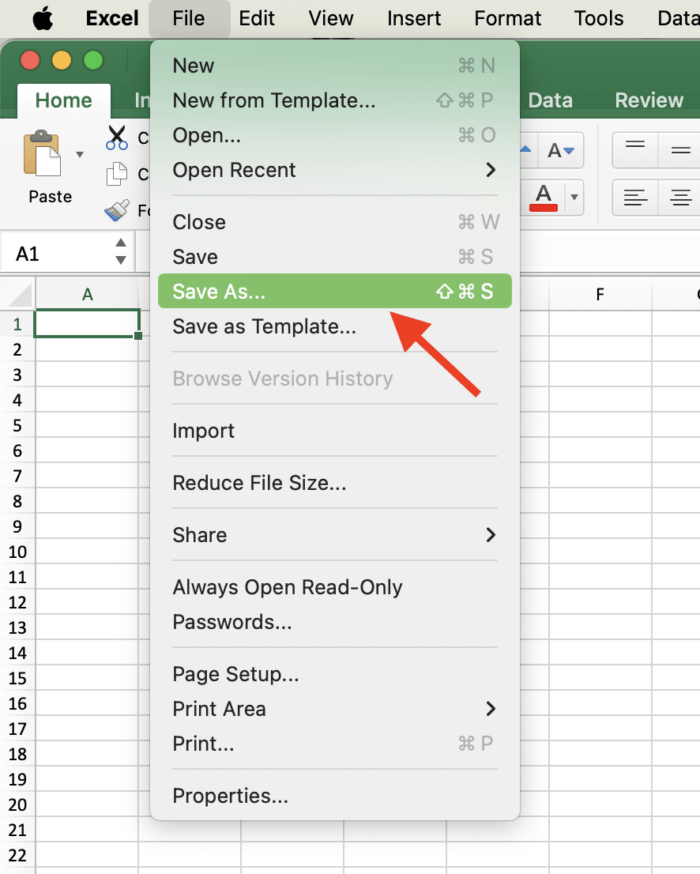
Task: Open the Font Color dropdown arrow
Action: (x=574, y=196)
